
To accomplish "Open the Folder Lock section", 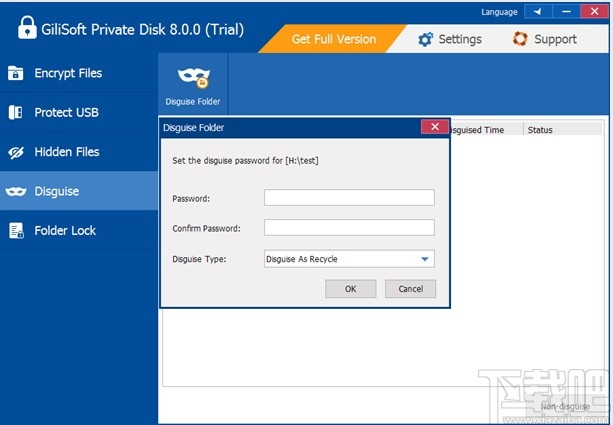I will pyautogui.click(x=79, y=231).
